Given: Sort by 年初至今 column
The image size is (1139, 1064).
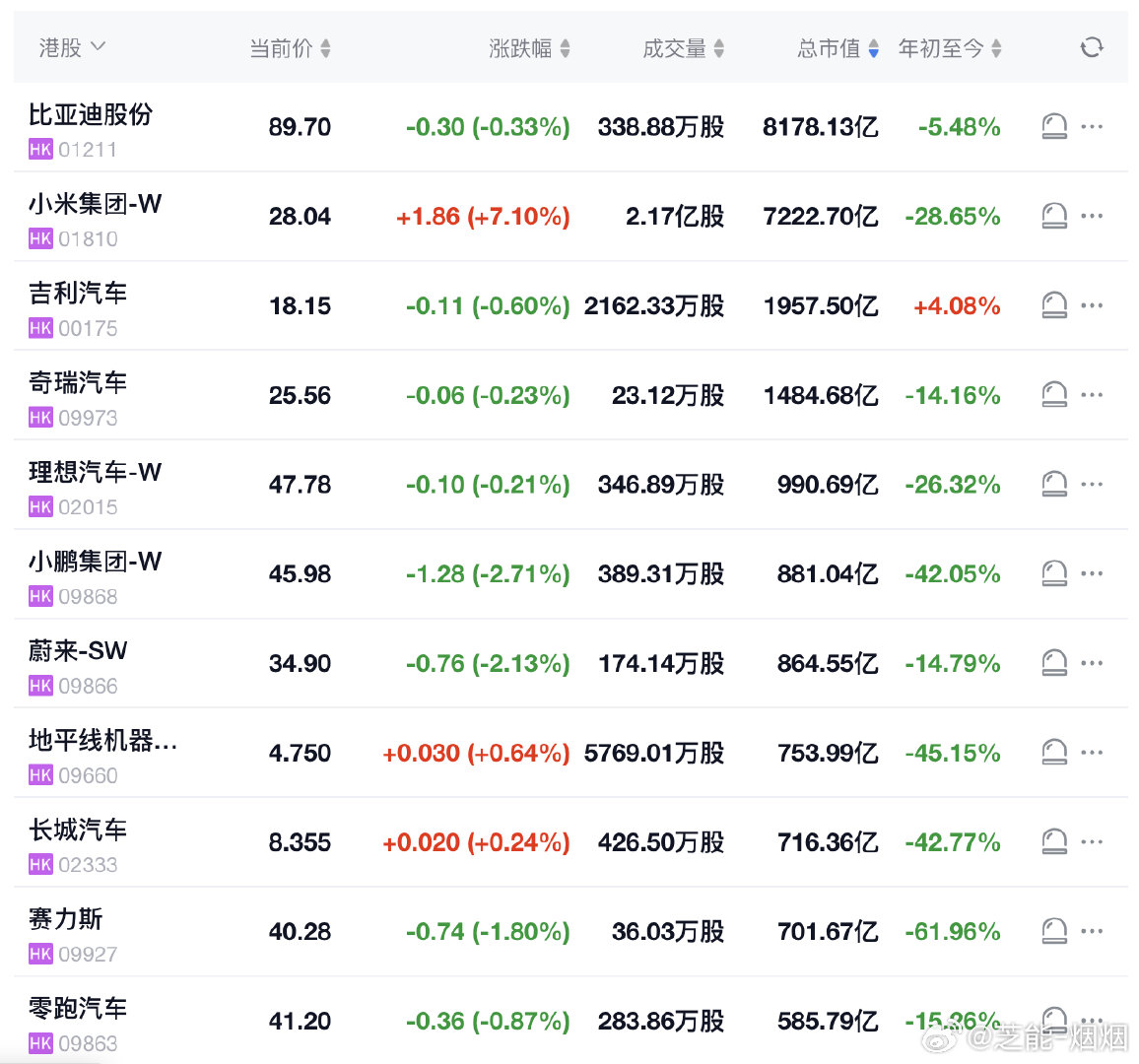Looking at the screenshot, I should 950,48.
